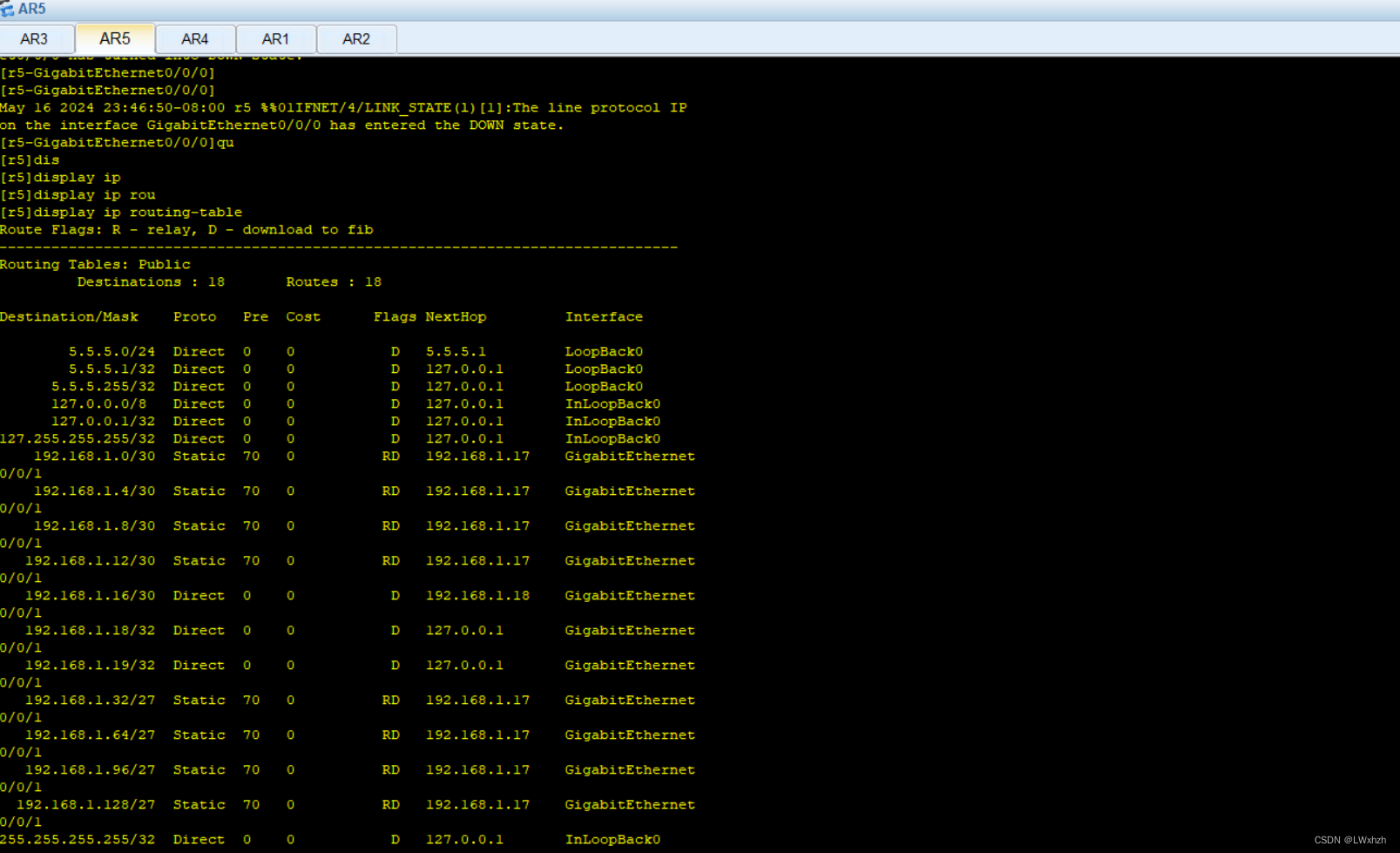
Task: Click destination 127.255.255.255/32
Action: (78, 439)
